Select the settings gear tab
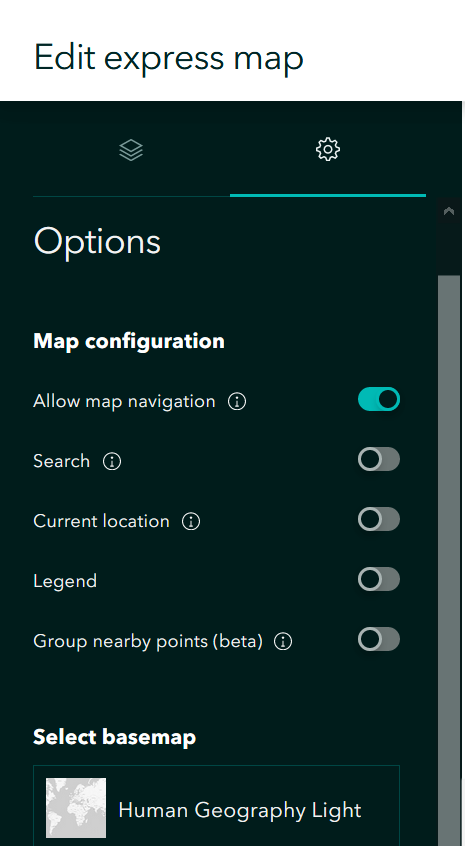The image size is (465, 846). [327, 149]
